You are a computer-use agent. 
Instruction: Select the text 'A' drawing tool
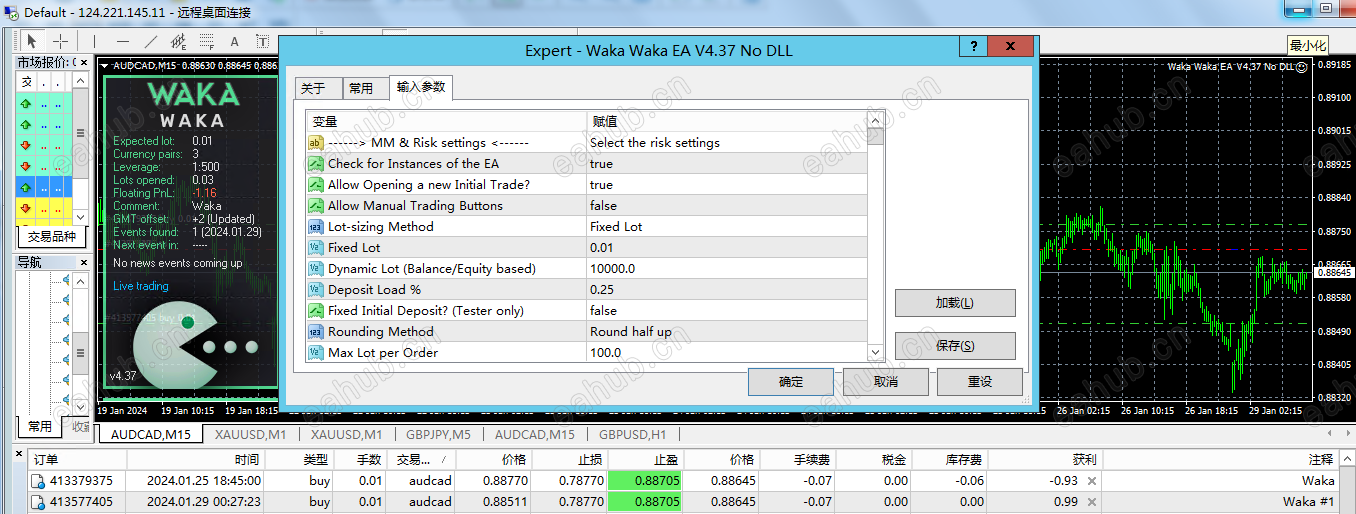[235, 41]
